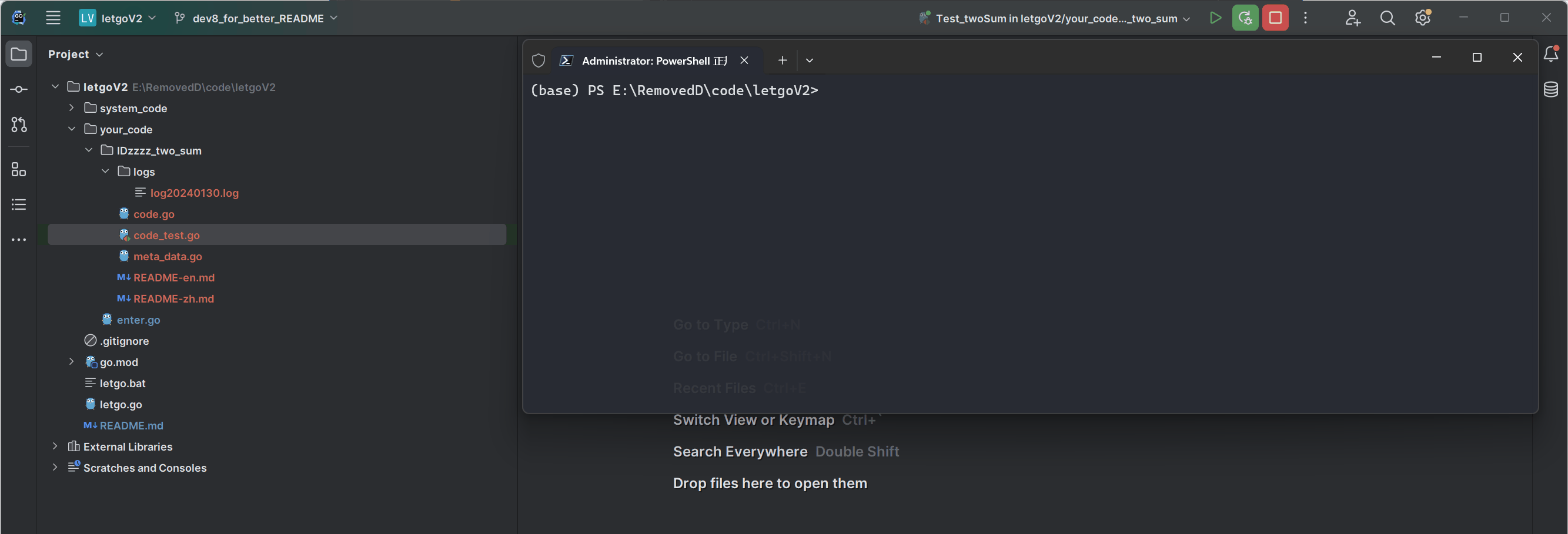Maximize the PowerShell terminal window
1568x534 pixels.
point(1476,57)
